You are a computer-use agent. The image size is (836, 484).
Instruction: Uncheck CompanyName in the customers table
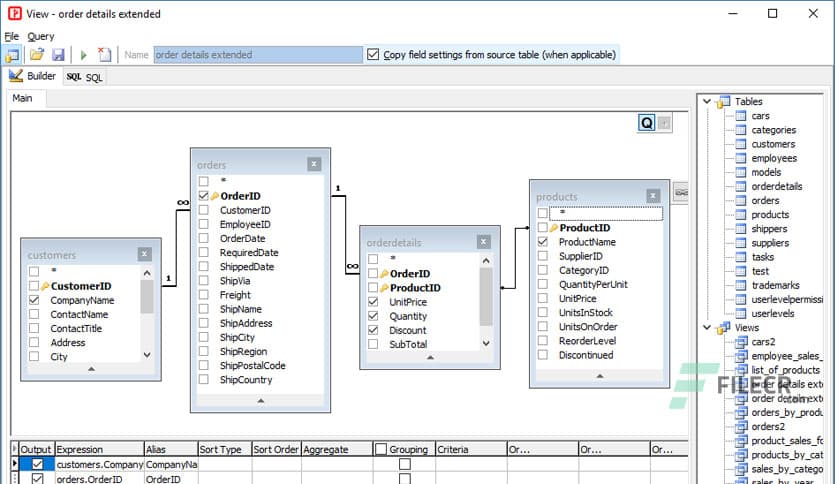point(34,300)
